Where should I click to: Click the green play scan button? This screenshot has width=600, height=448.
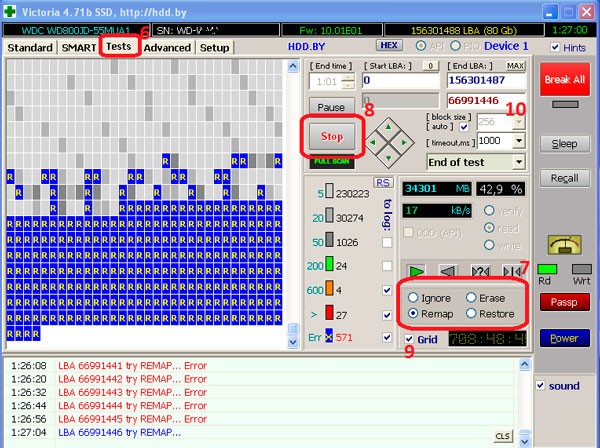point(416,270)
